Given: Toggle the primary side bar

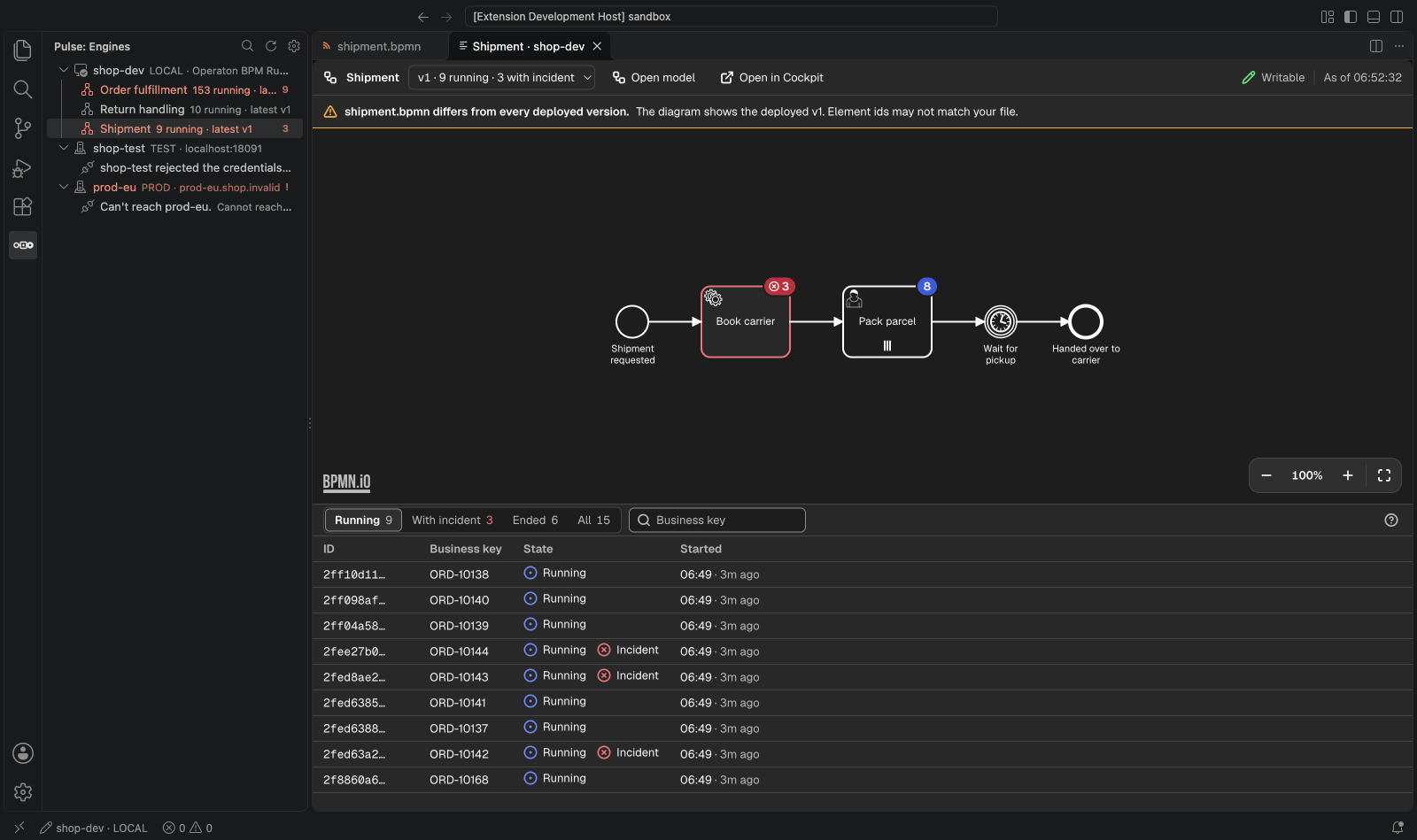Looking at the screenshot, I should 1351,17.
